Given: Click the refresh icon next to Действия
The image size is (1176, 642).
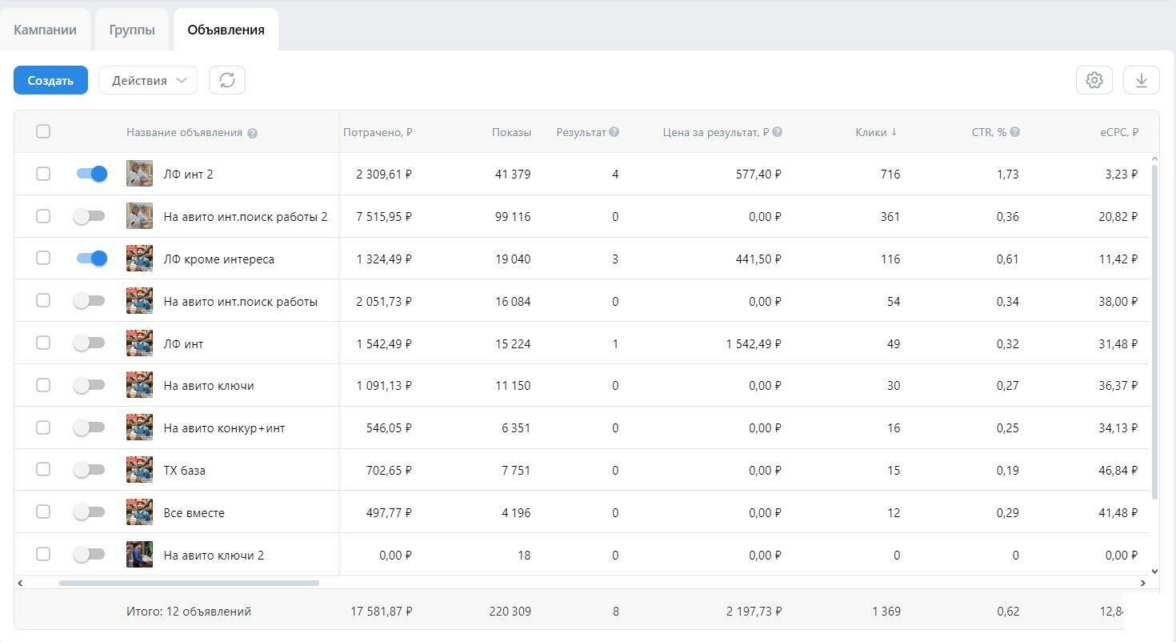Looking at the screenshot, I should [227, 81].
